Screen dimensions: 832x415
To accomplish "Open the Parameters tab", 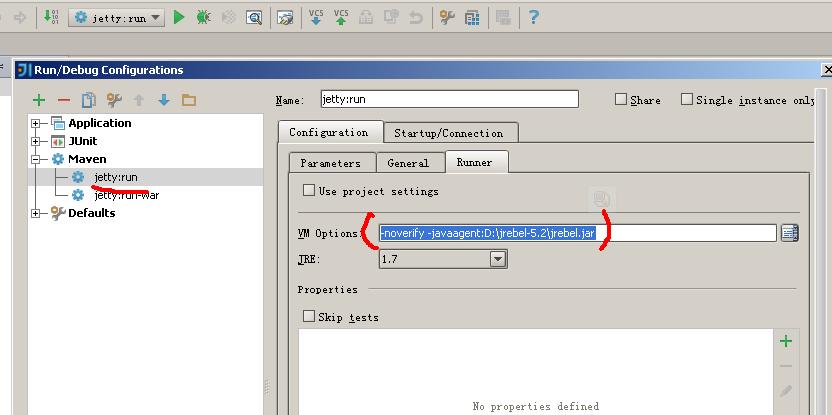I will point(331,163).
